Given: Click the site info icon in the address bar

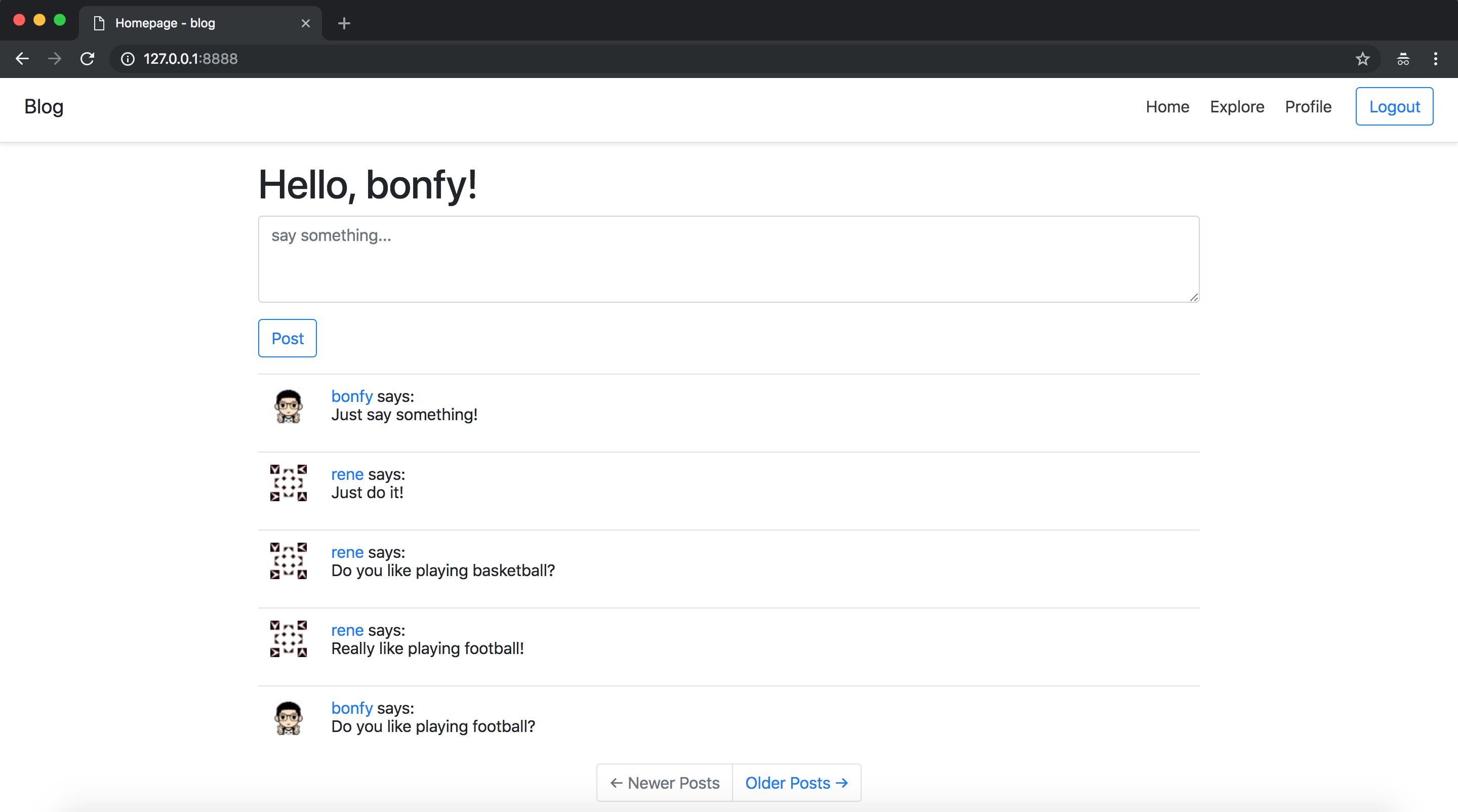Looking at the screenshot, I should [x=128, y=59].
